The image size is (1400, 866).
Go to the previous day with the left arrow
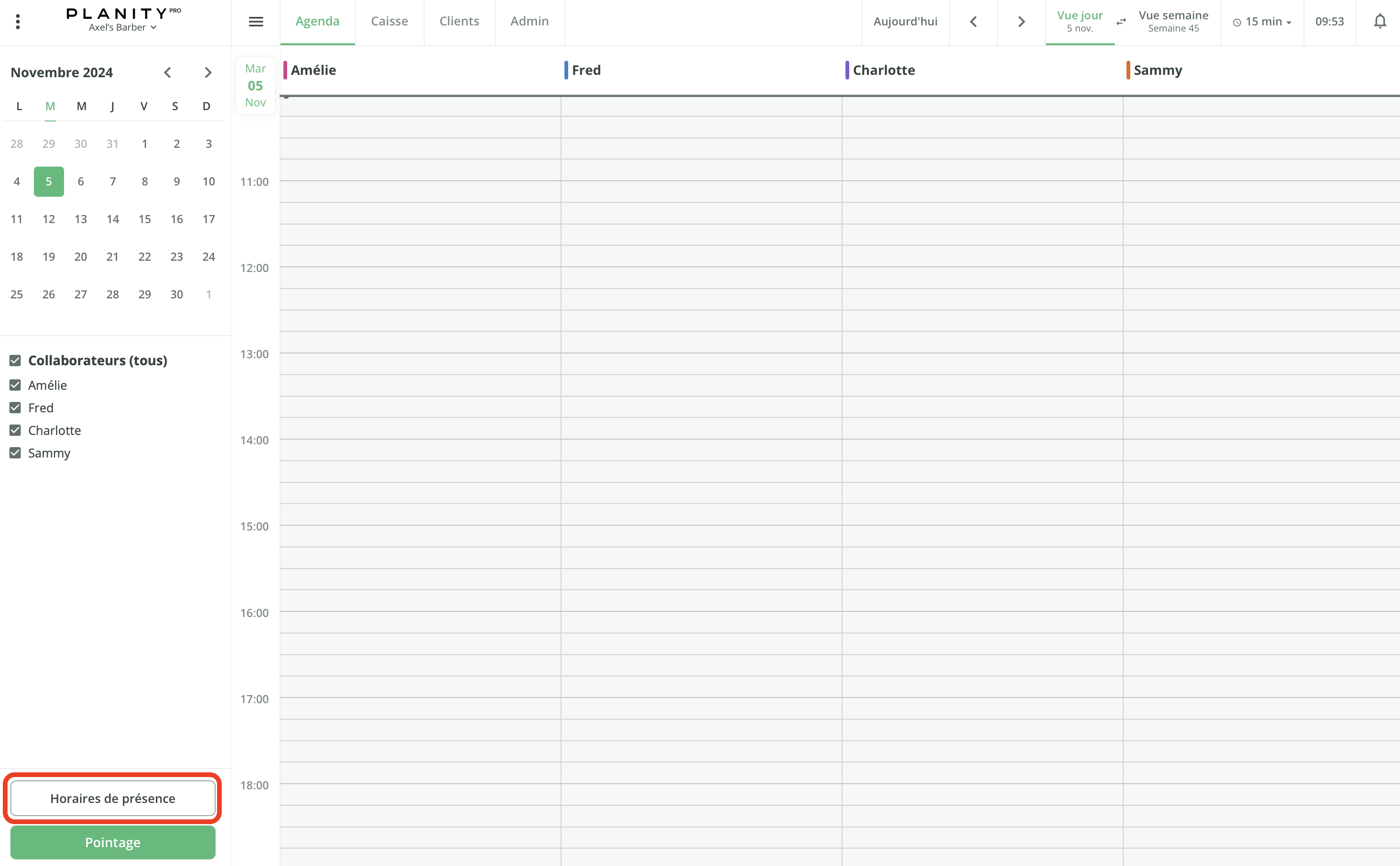pos(974,21)
